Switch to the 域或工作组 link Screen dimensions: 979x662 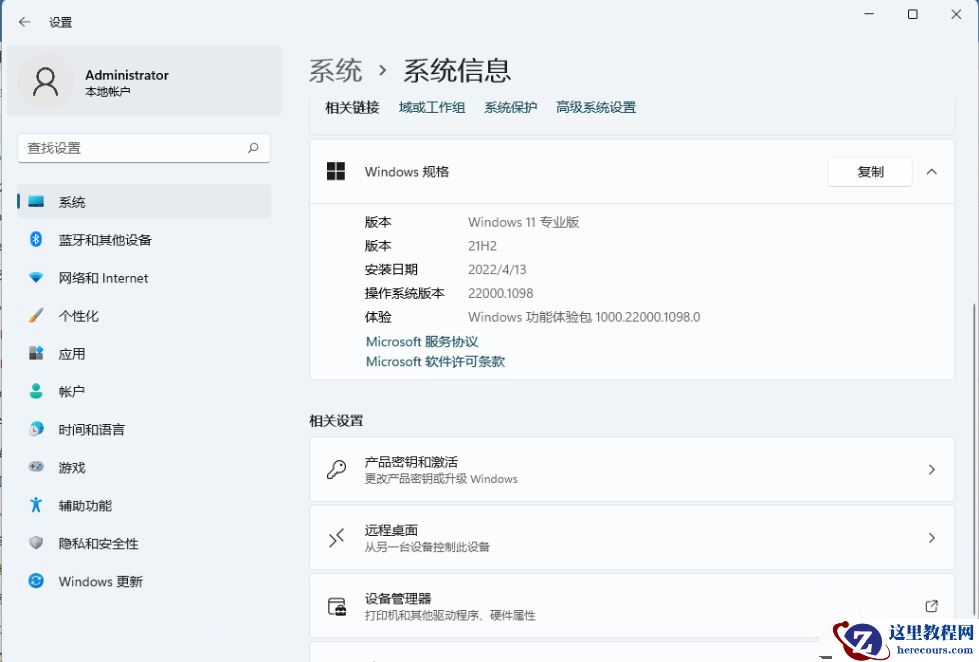tap(431, 107)
